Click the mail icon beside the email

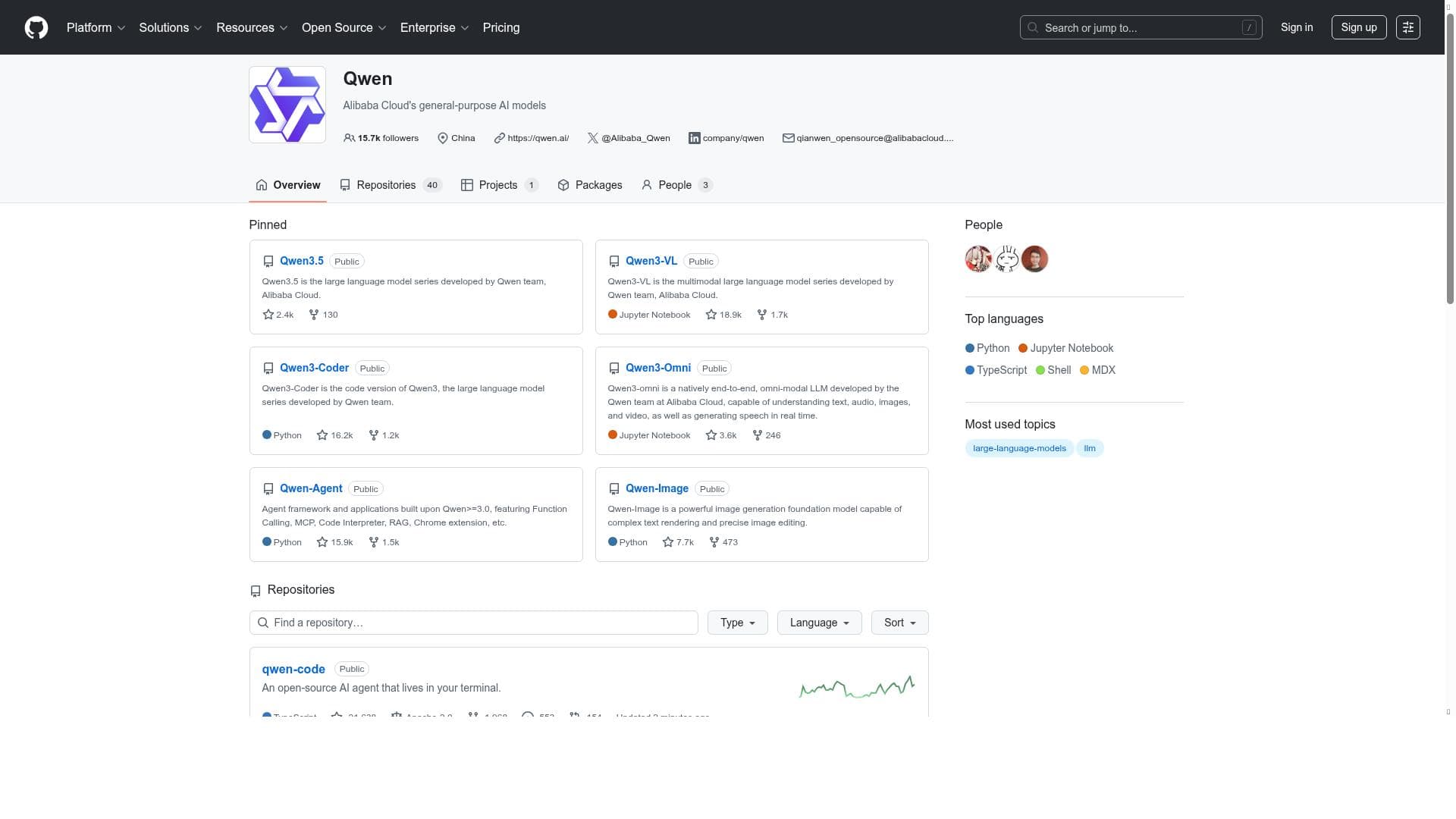[x=788, y=138]
